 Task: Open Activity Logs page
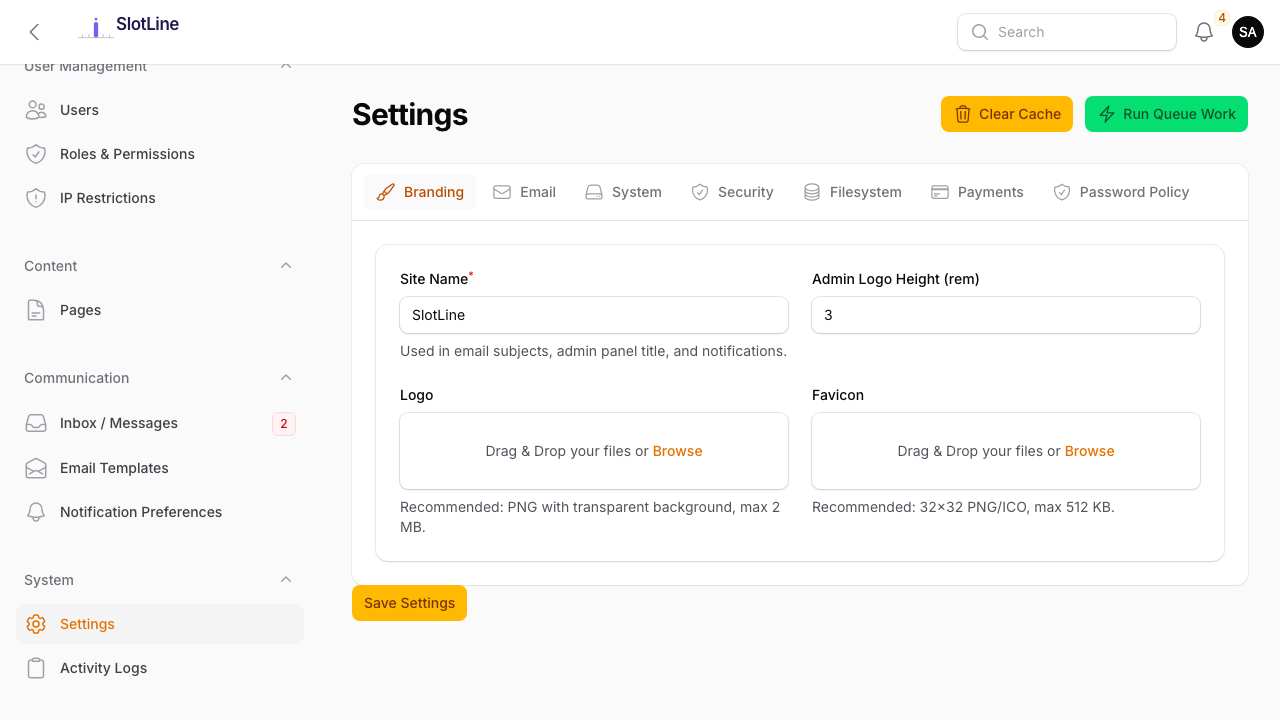click(x=160, y=668)
